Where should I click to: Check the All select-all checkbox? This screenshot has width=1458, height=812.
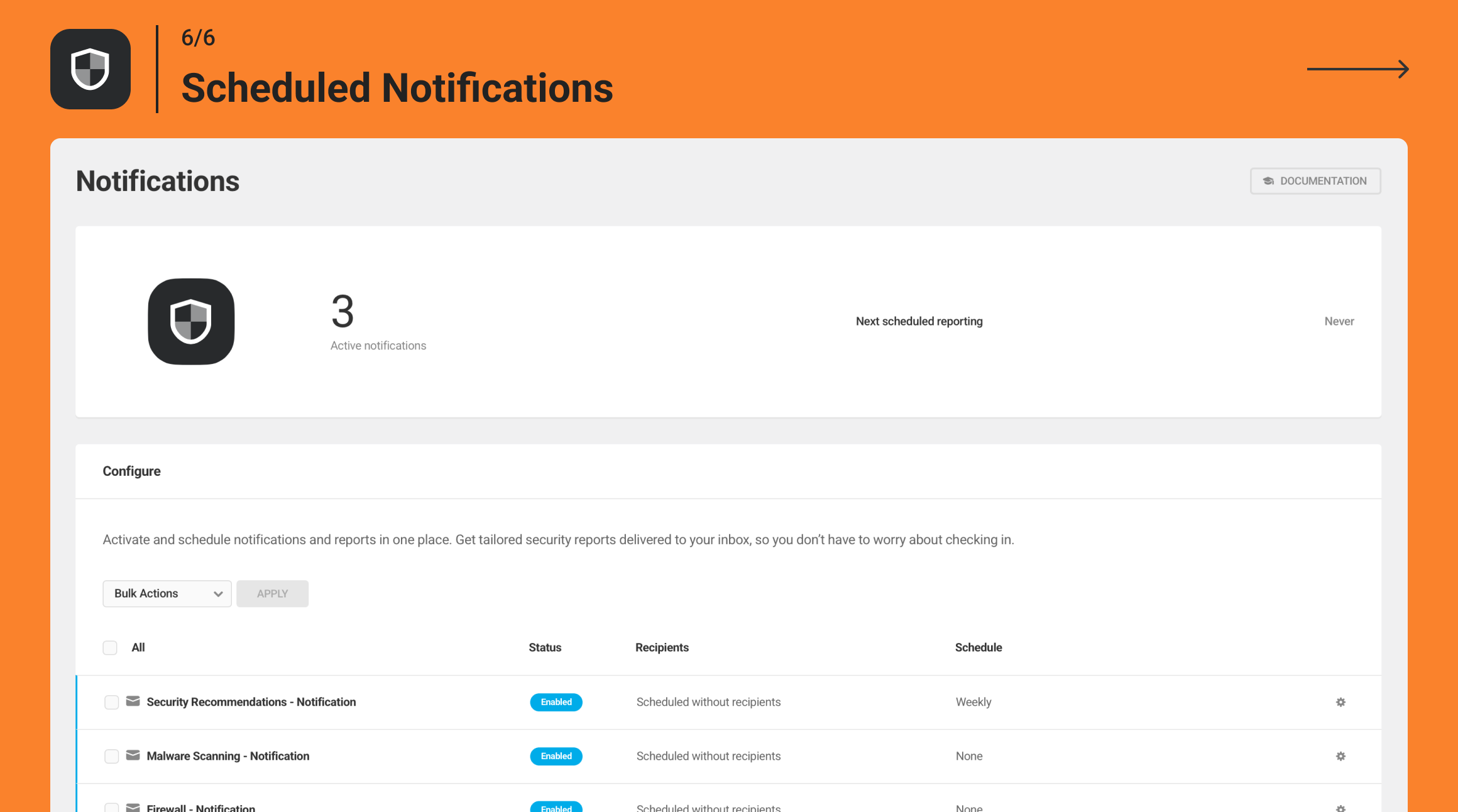coord(110,647)
